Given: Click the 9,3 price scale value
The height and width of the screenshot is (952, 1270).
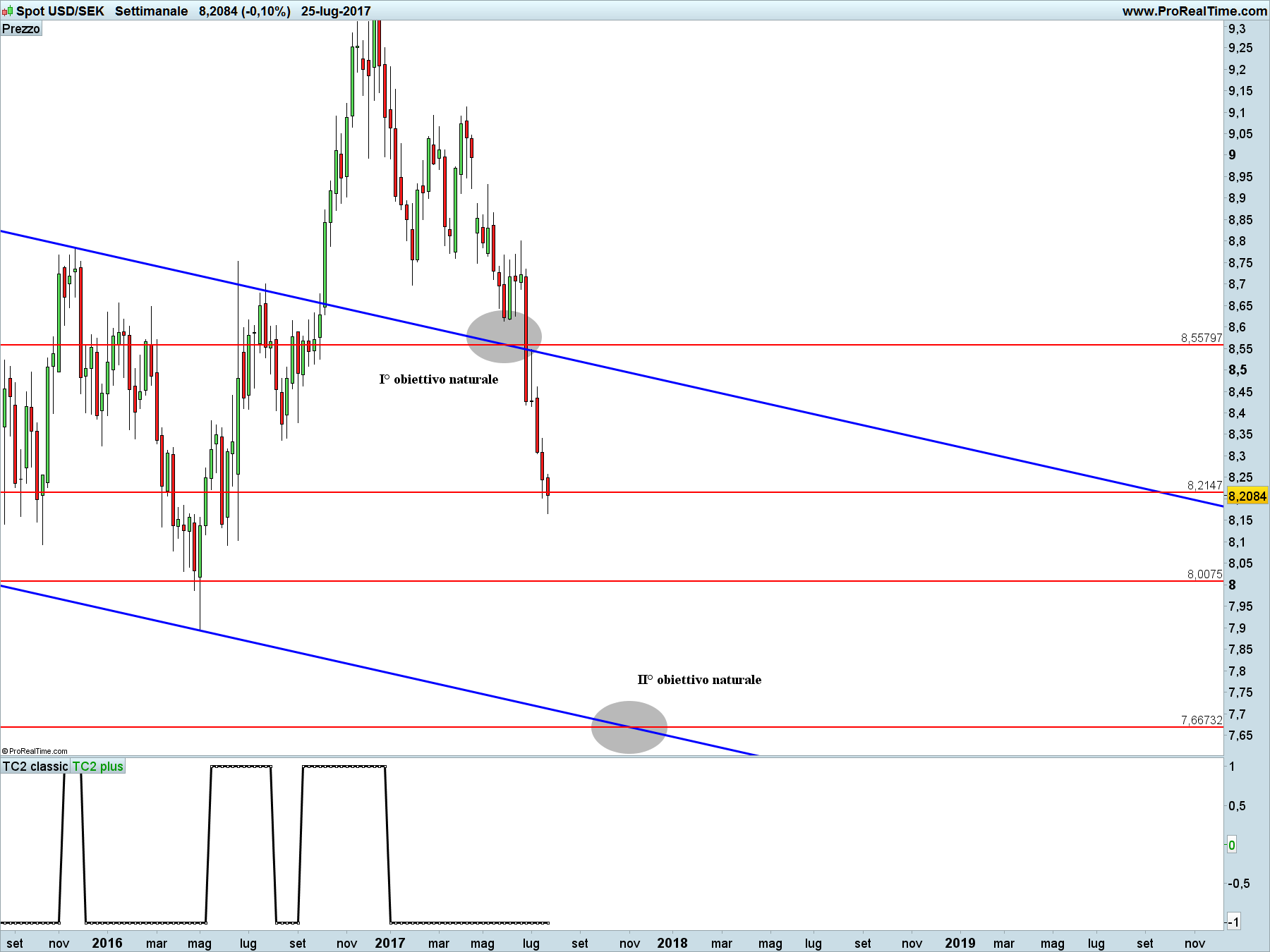Looking at the screenshot, I should [1237, 29].
